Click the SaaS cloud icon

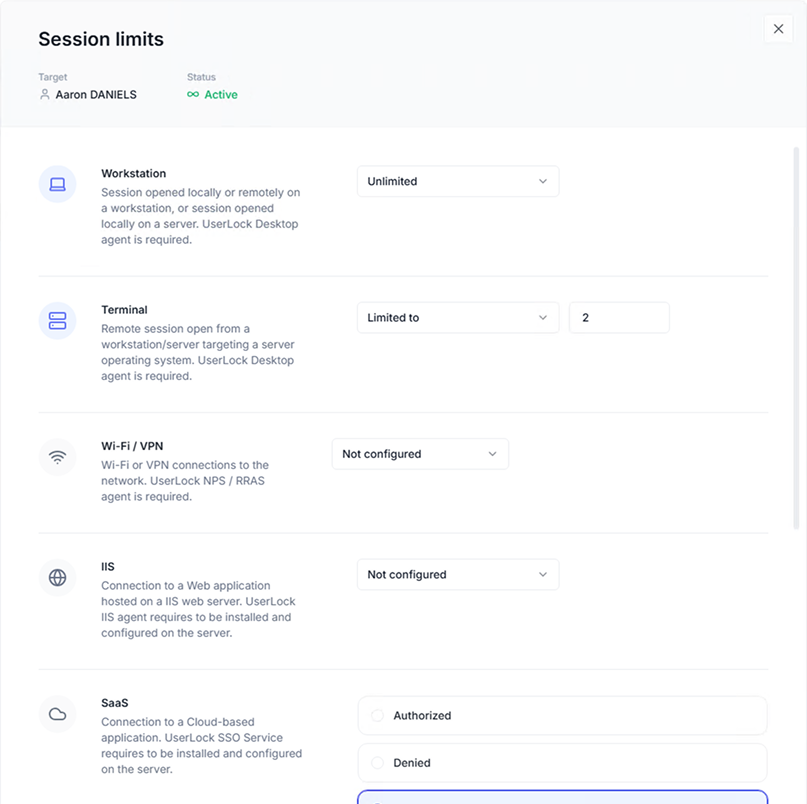tap(57, 714)
